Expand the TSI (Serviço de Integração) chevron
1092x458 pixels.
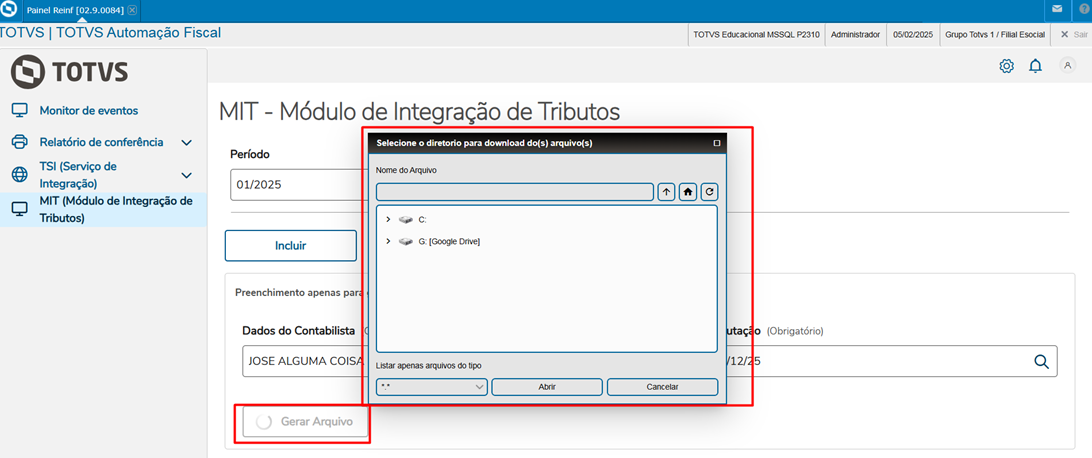point(187,175)
